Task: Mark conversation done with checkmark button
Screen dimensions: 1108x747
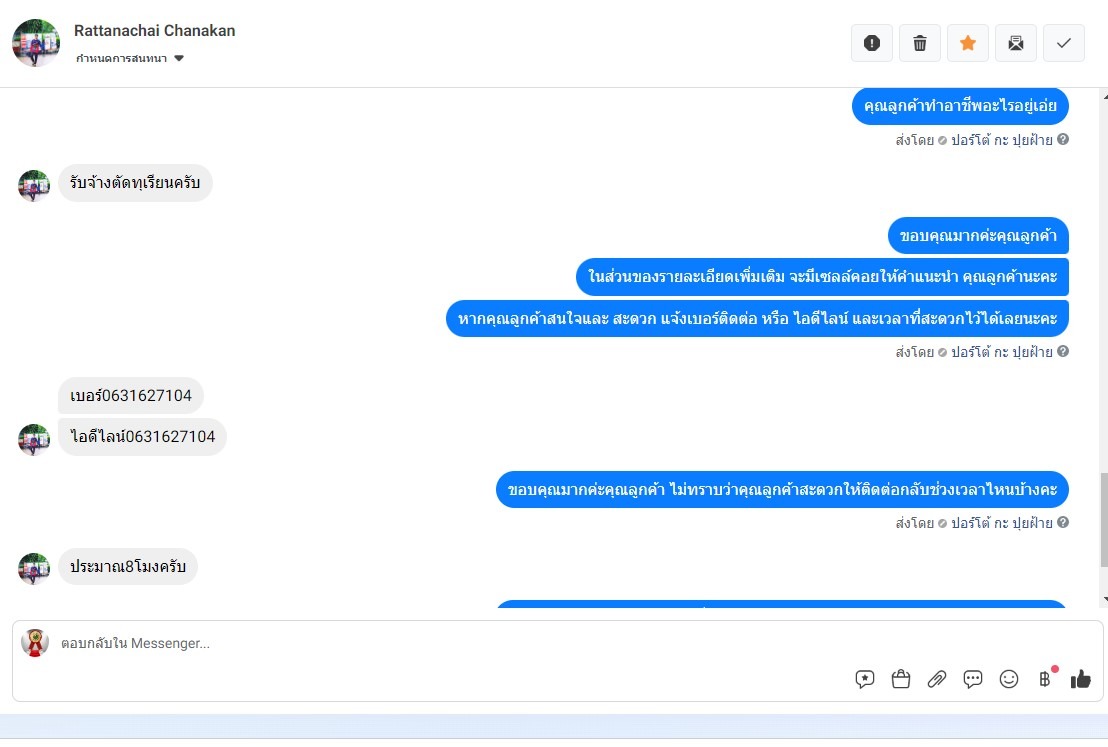Action: pos(1063,43)
